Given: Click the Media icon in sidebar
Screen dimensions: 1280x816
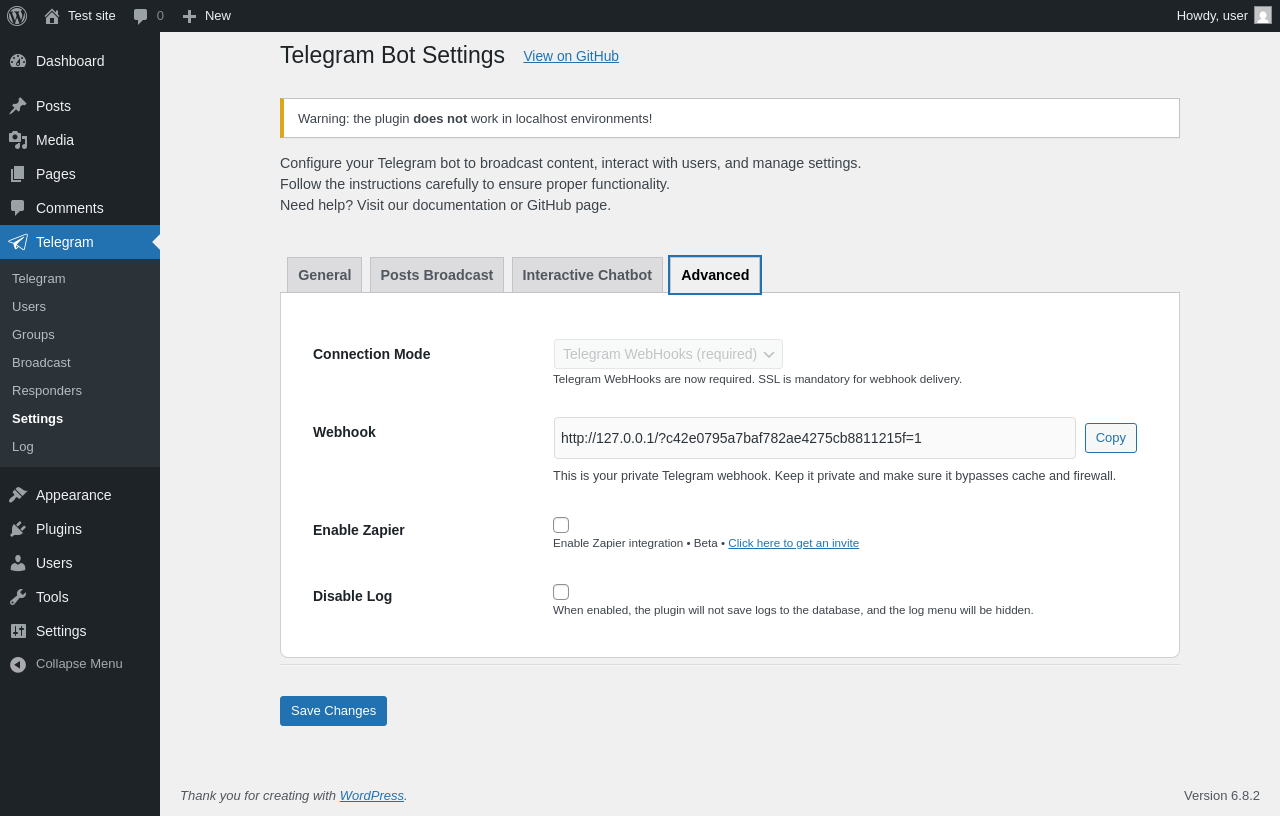Looking at the screenshot, I should pyautogui.click(x=18, y=140).
